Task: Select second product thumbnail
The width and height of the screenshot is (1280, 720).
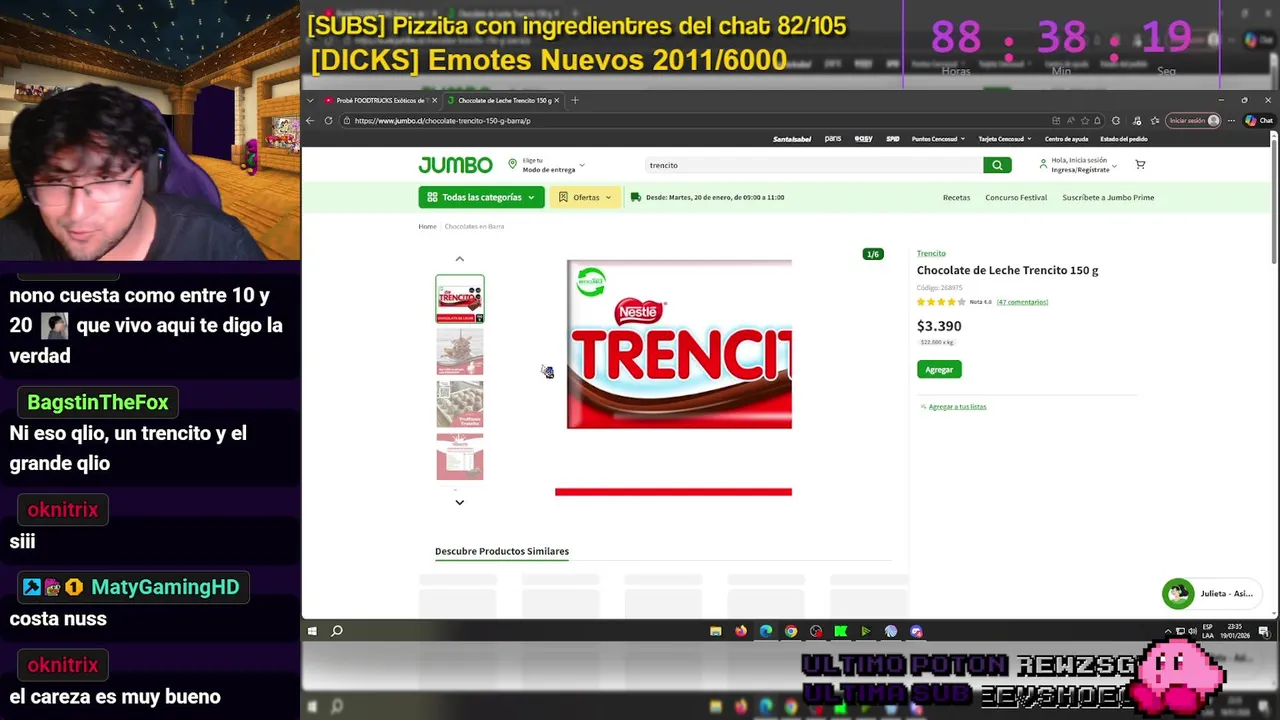Action: [x=460, y=351]
